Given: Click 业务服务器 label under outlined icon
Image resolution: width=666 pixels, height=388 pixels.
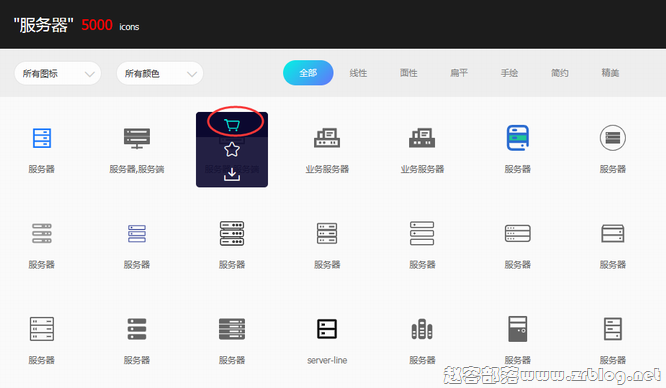Looking at the screenshot, I should click(x=327, y=169).
